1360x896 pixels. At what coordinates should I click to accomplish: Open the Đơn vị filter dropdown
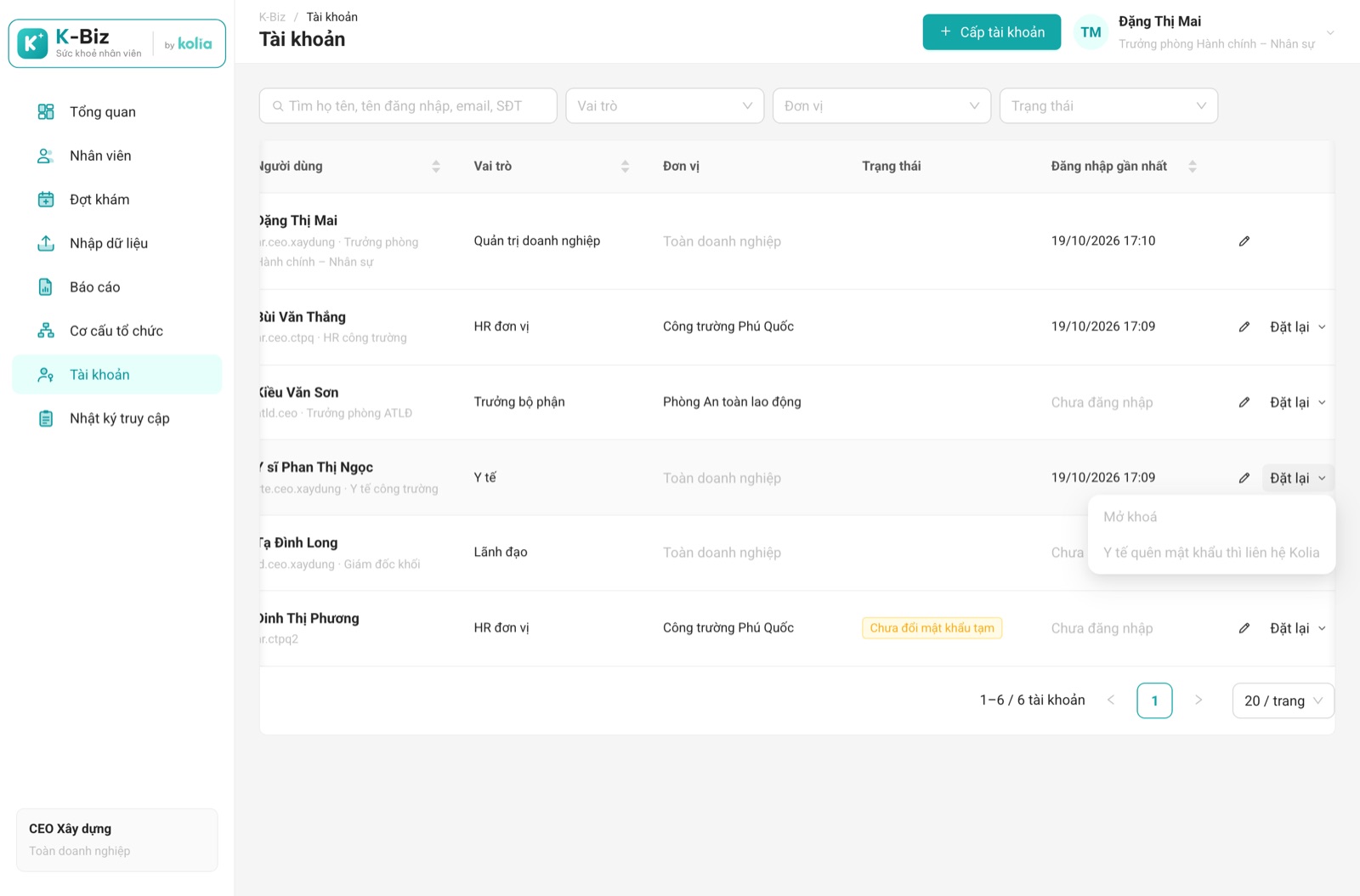(x=881, y=106)
